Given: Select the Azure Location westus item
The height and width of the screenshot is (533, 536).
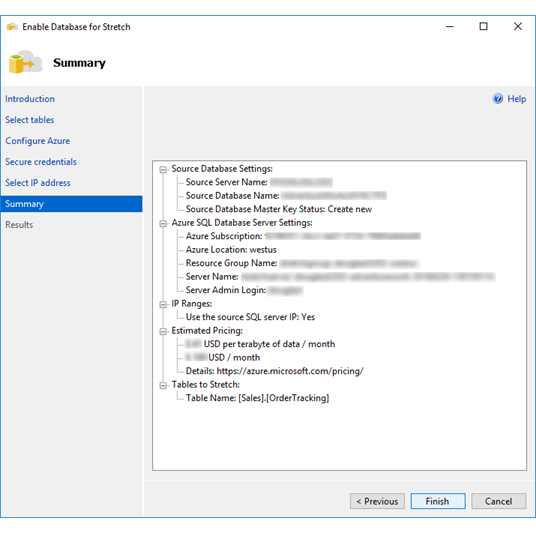Looking at the screenshot, I should (x=231, y=250).
